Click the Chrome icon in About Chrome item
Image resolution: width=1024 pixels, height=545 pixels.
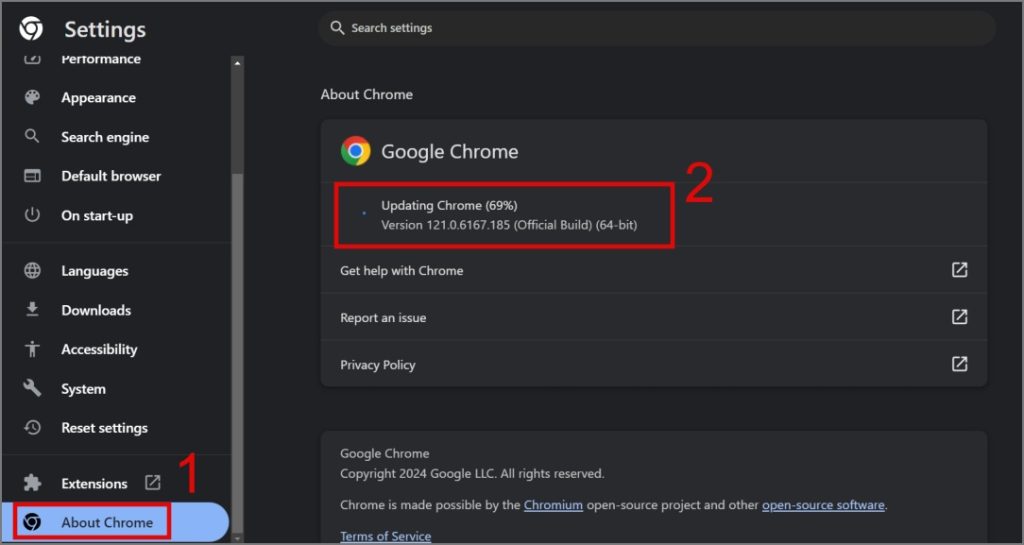(32, 522)
